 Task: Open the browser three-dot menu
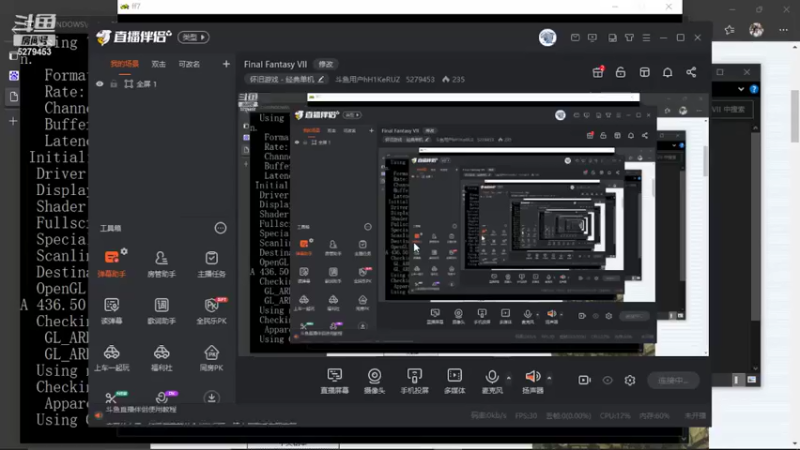pyautogui.click(x=784, y=30)
